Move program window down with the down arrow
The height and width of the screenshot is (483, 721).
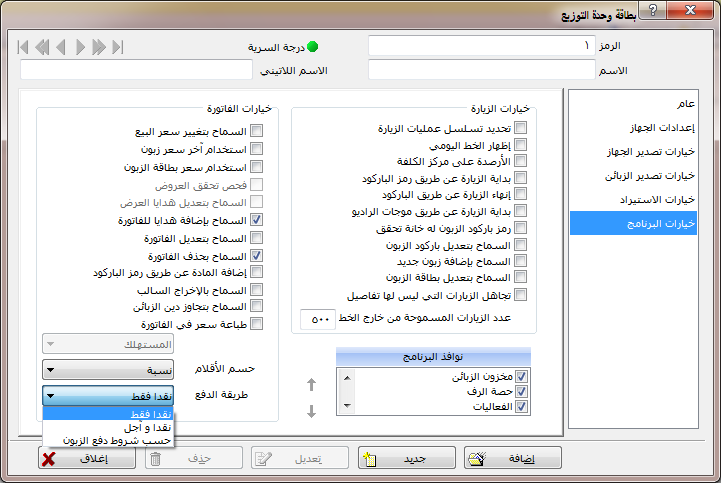[x=310, y=410]
